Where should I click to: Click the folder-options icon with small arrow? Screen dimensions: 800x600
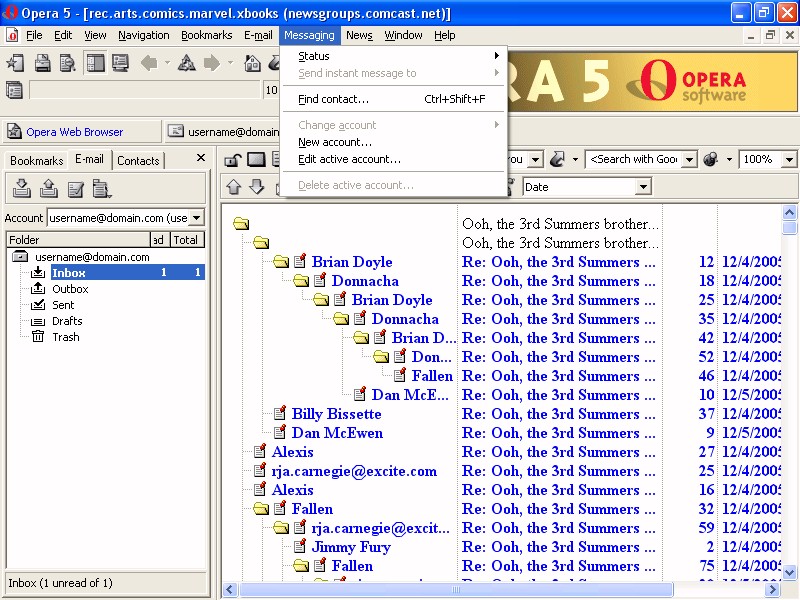pyautogui.click(x=102, y=189)
